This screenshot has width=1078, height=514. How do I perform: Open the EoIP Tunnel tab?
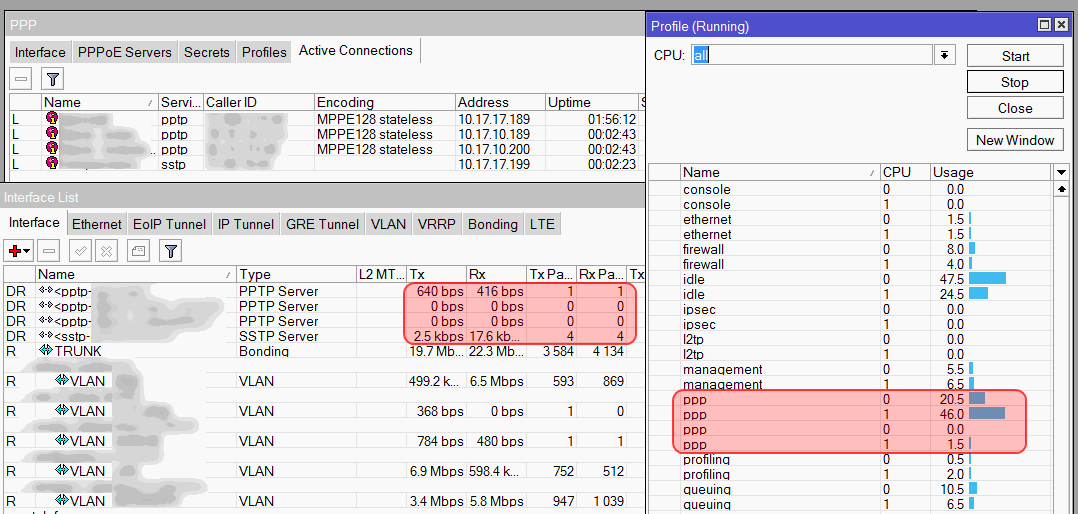point(169,224)
